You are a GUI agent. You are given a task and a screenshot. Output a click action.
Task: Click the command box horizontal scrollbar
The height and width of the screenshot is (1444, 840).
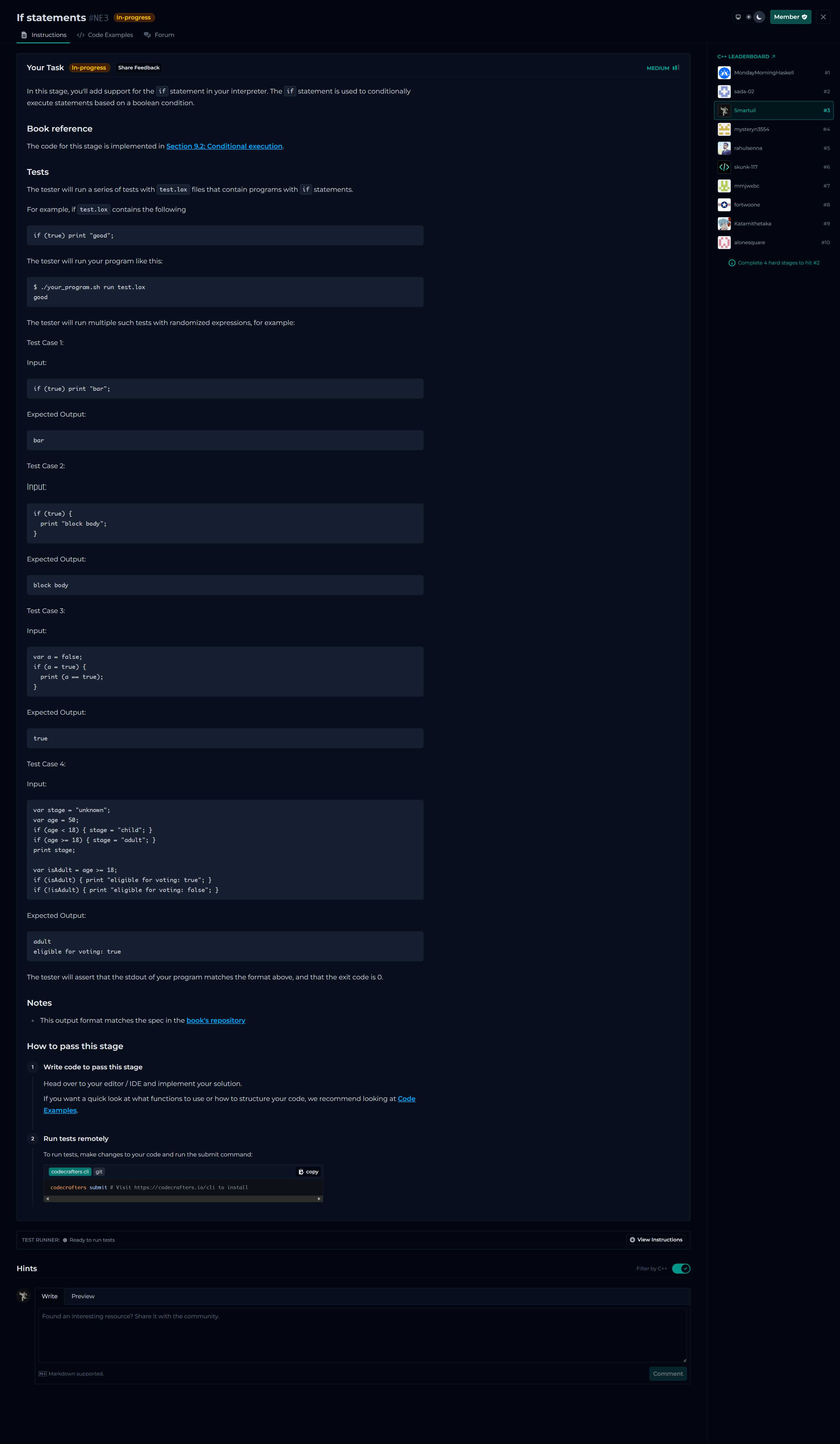coord(183,1199)
